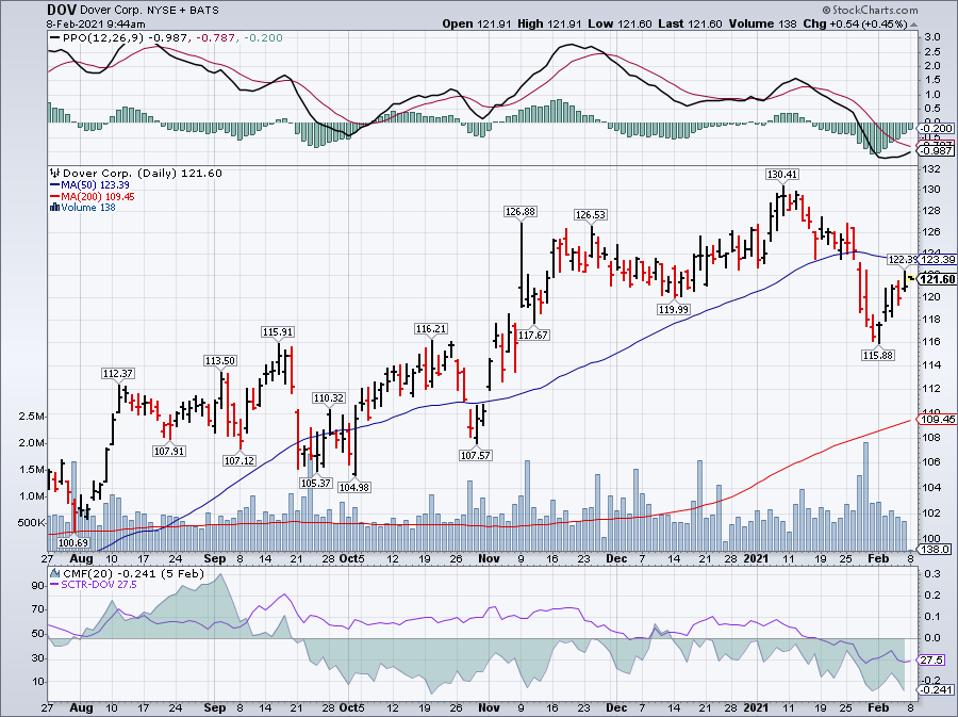
Task: Click the 112.37 high price label
Action: (x=118, y=374)
